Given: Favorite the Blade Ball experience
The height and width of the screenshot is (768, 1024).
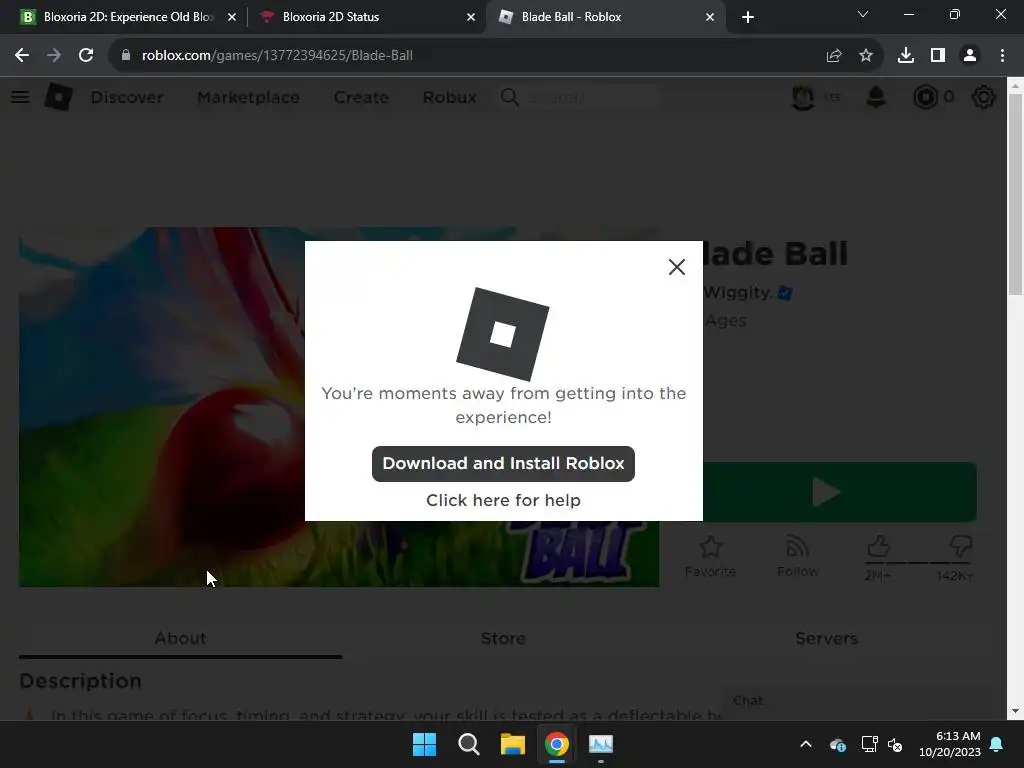Looking at the screenshot, I should (711, 556).
